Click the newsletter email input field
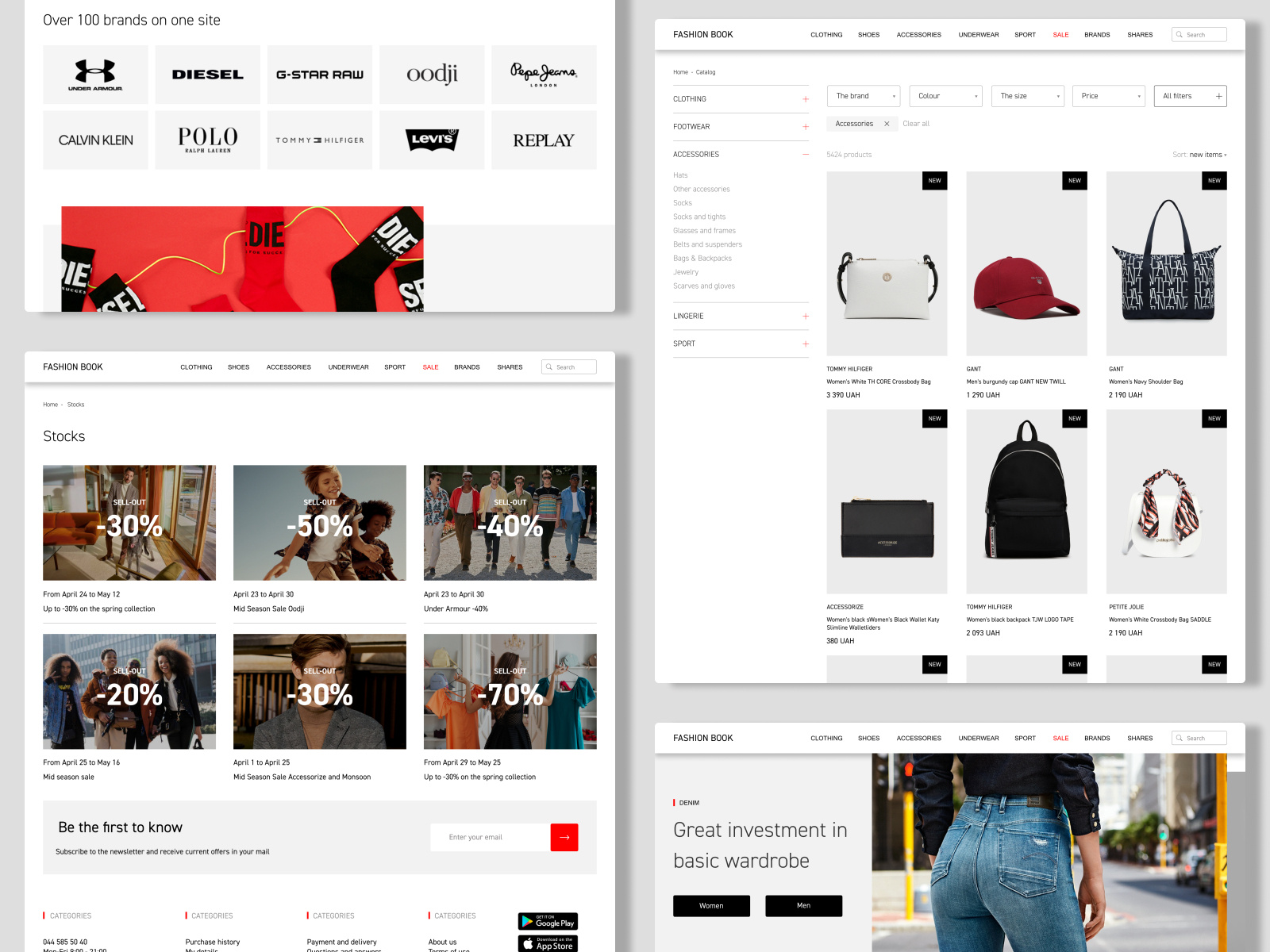 coord(491,837)
